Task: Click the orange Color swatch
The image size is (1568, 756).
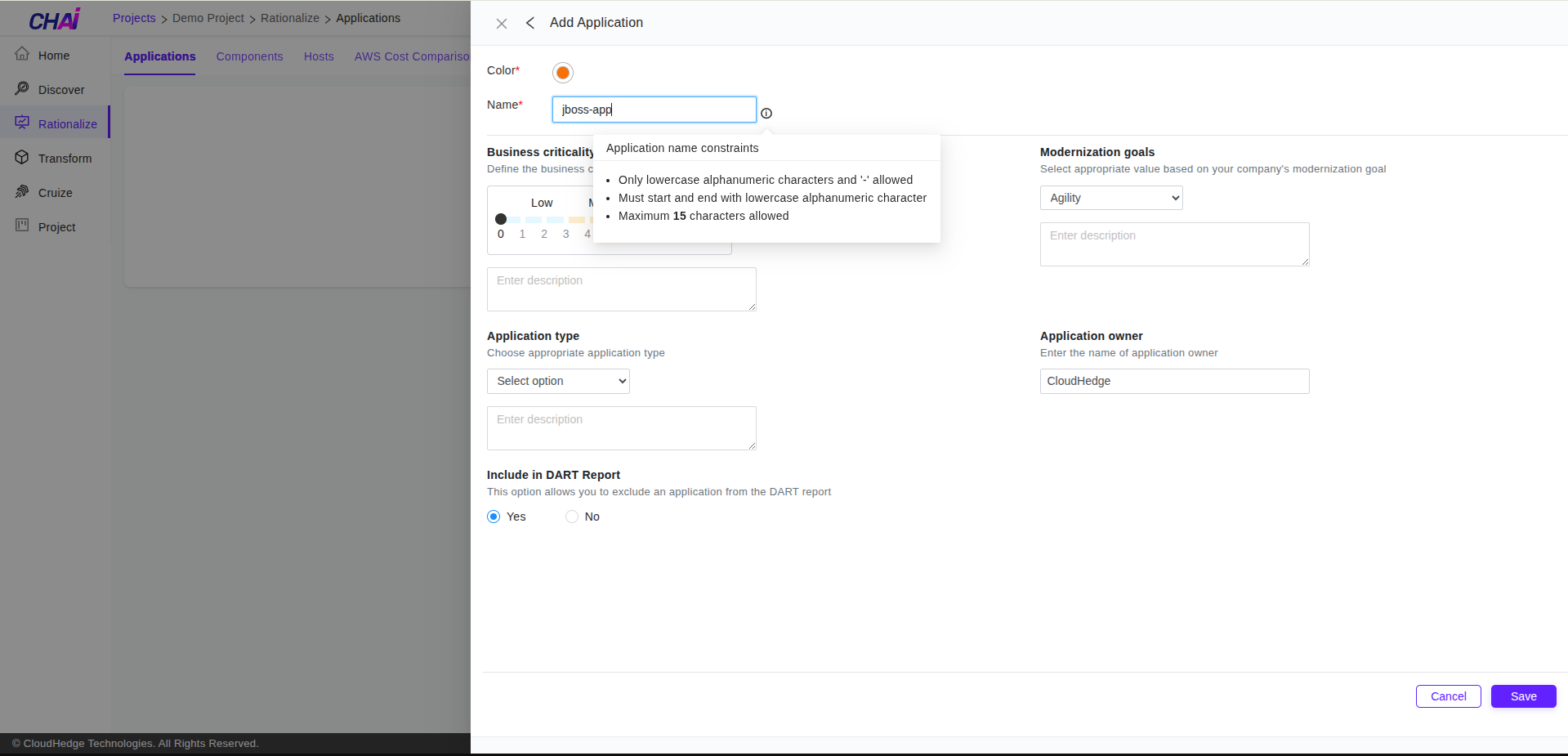Action: click(x=562, y=72)
